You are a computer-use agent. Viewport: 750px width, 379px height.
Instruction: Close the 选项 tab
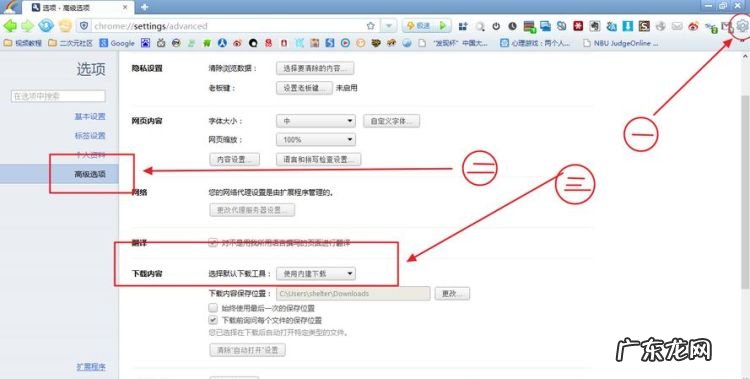pyautogui.click(x=125, y=7)
